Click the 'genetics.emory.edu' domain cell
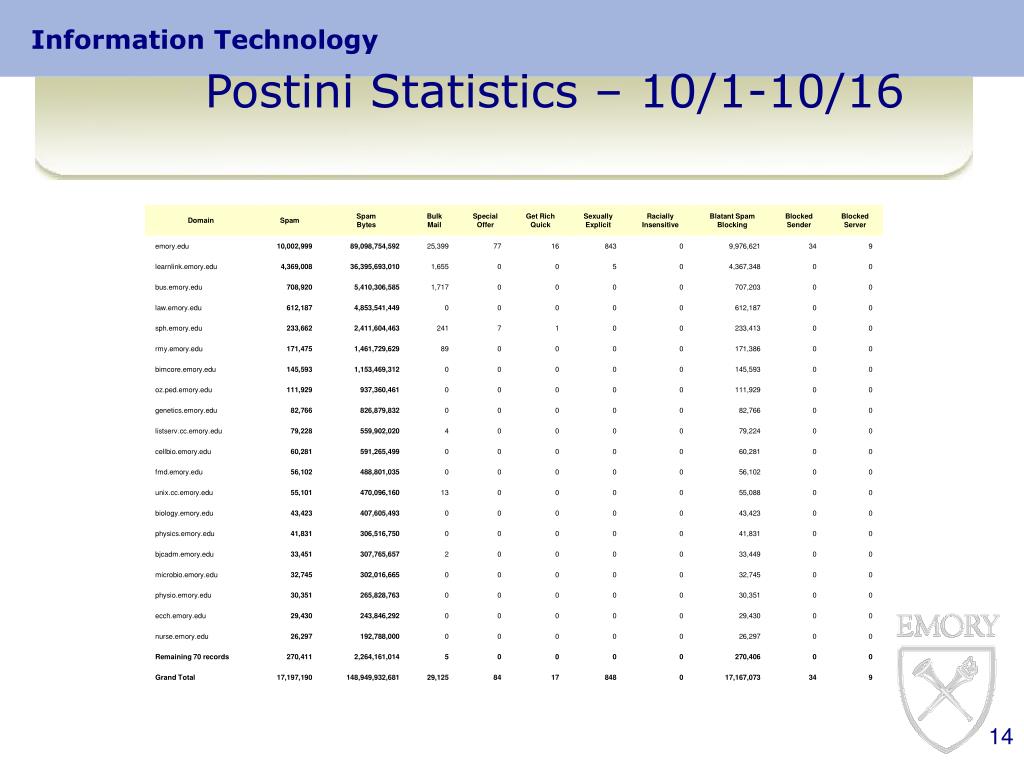The image size is (1024, 768). pyautogui.click(x=186, y=411)
